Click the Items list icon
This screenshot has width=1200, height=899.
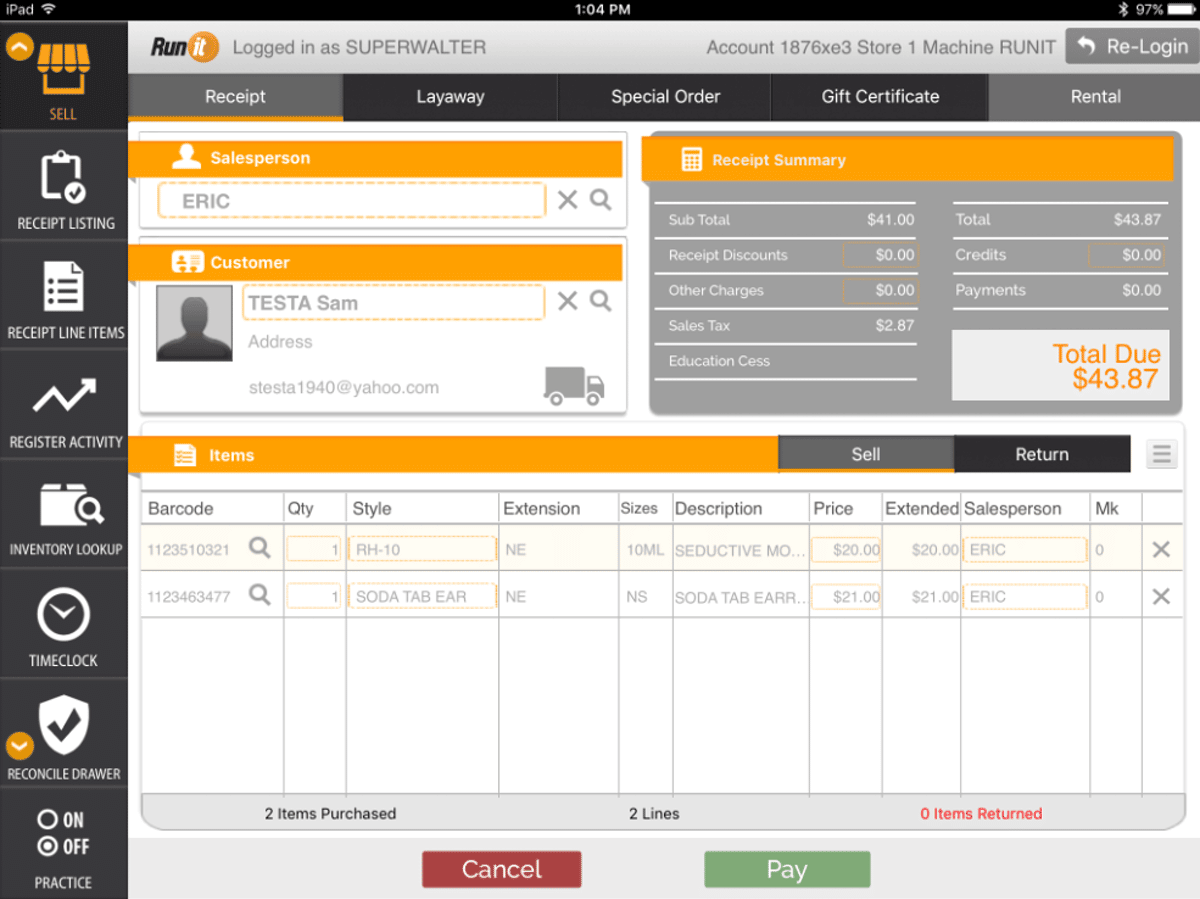click(185, 455)
